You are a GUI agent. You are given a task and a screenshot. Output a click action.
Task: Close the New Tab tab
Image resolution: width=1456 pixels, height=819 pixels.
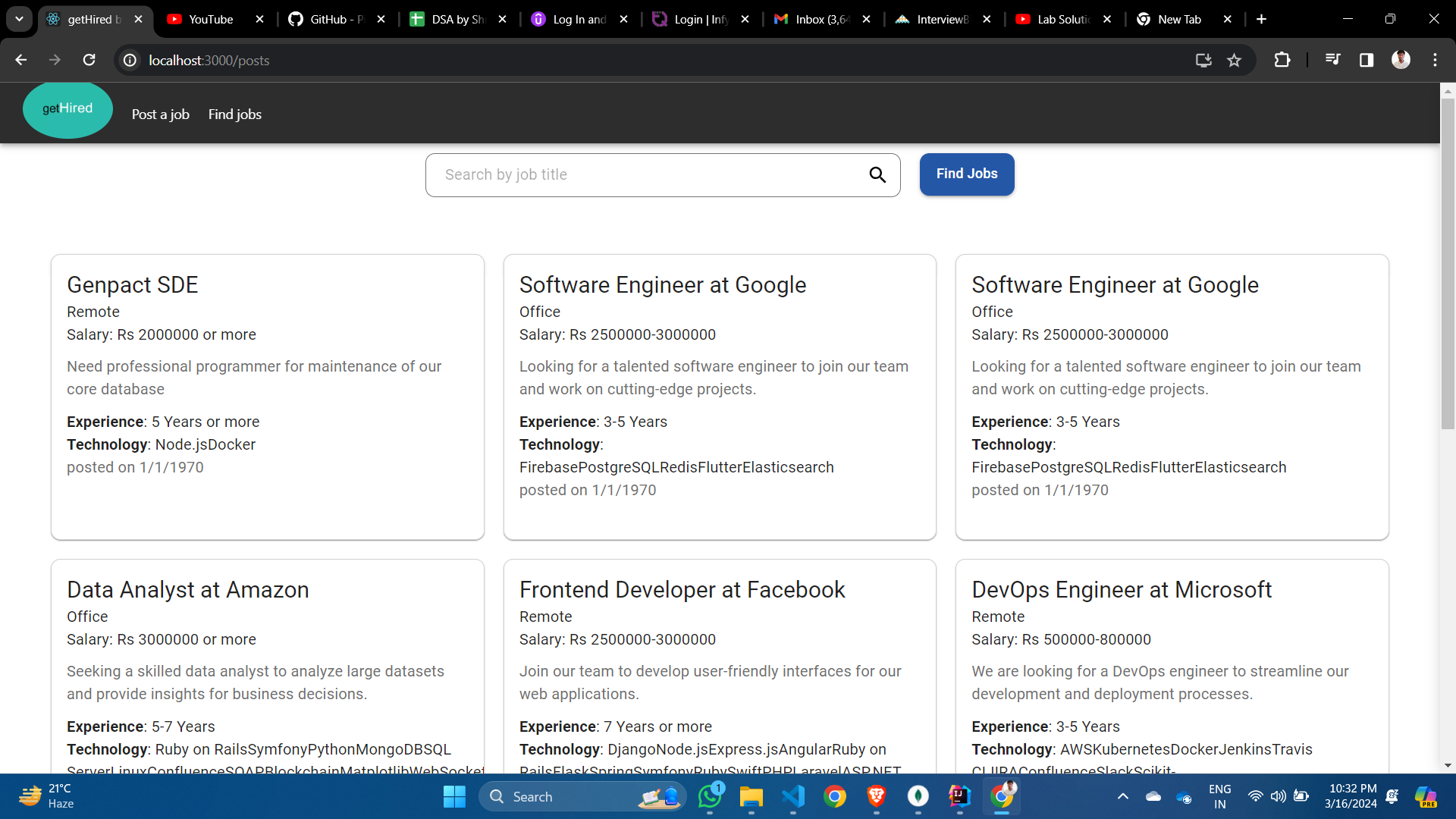pos(1228,20)
